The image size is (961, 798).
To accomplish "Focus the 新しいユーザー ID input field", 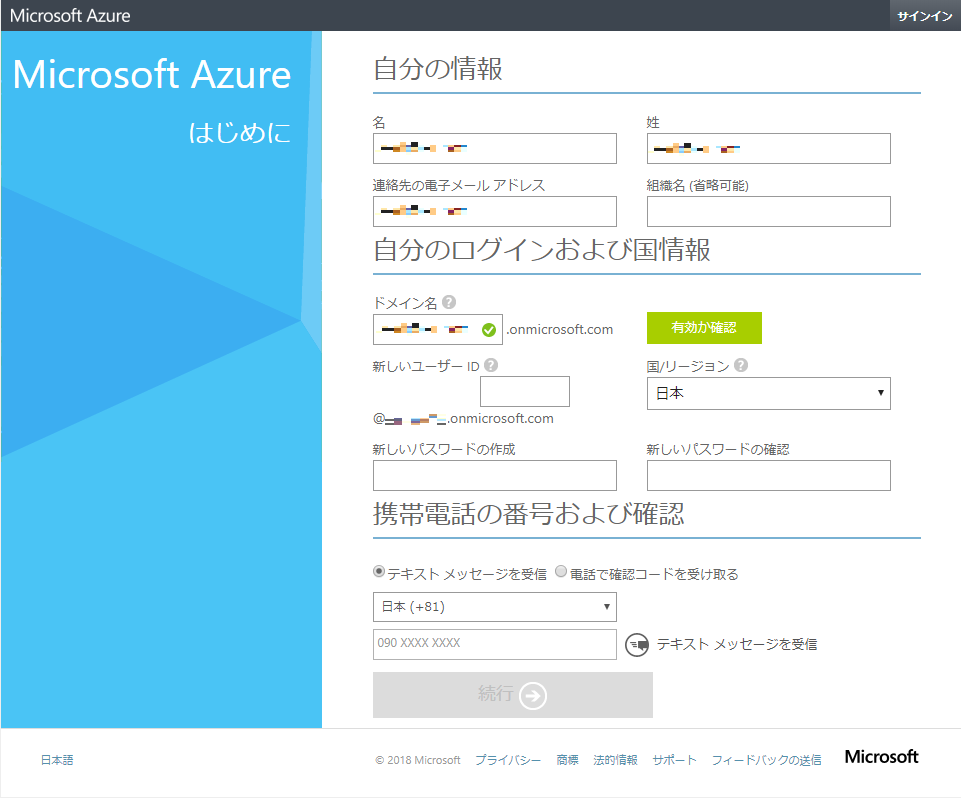I will [525, 392].
